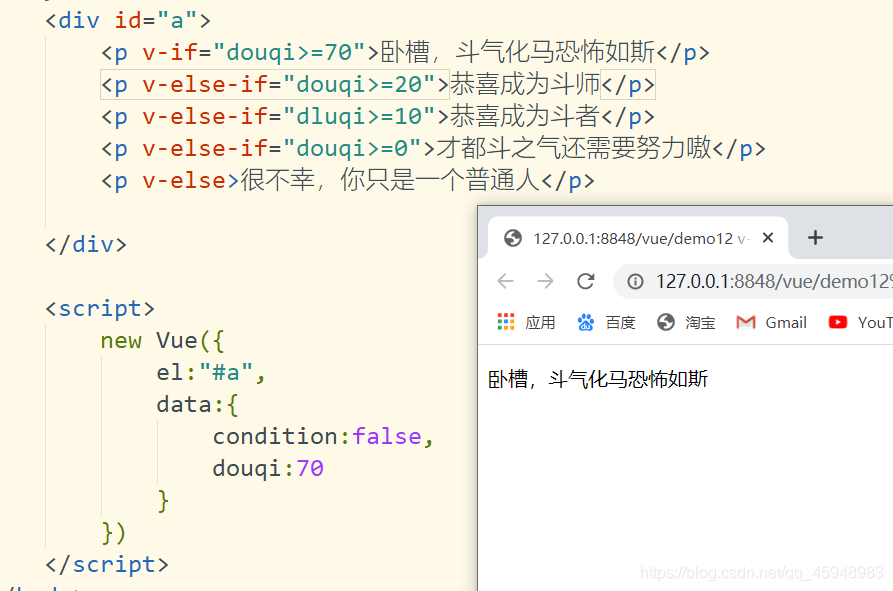Screen dimensions: 893x591
Task: Click the condition:false line
Action: [323, 437]
